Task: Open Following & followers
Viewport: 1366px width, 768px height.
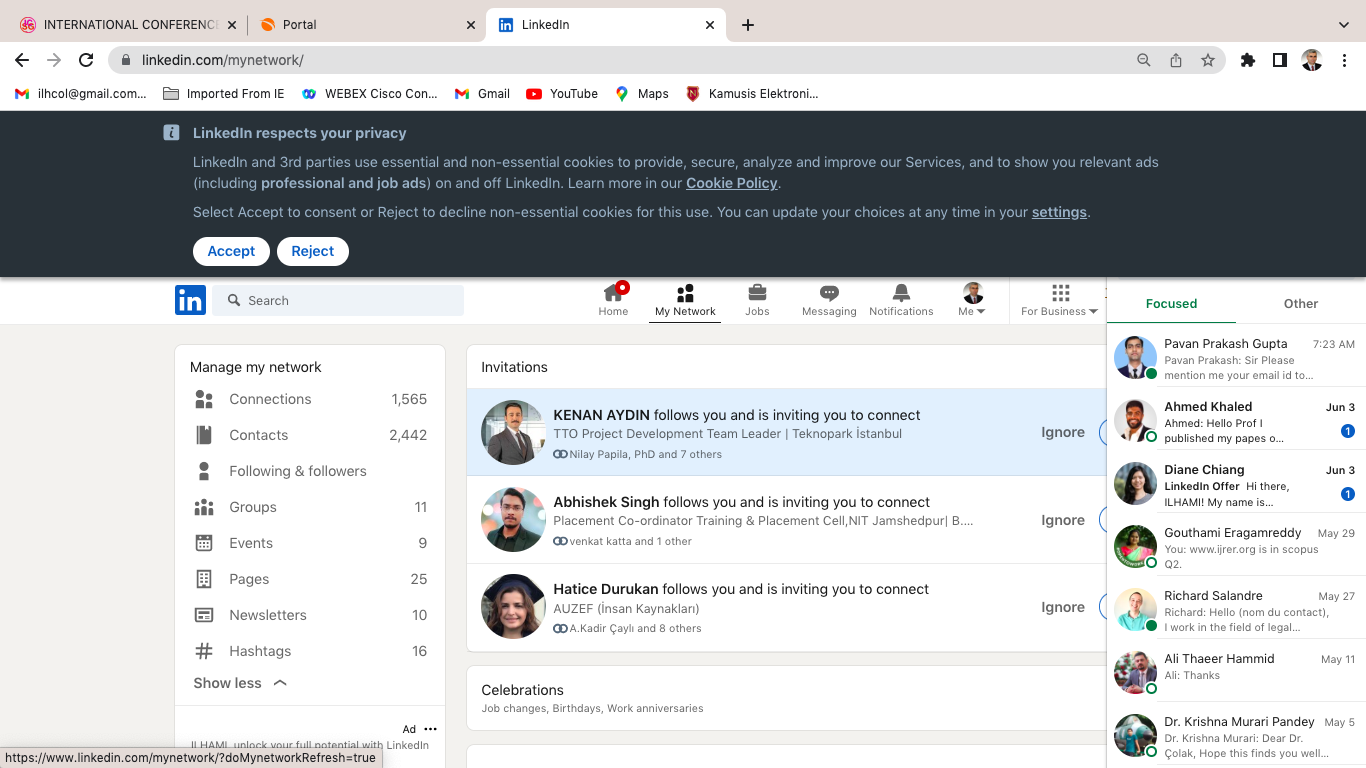Action: pyautogui.click(x=310, y=471)
